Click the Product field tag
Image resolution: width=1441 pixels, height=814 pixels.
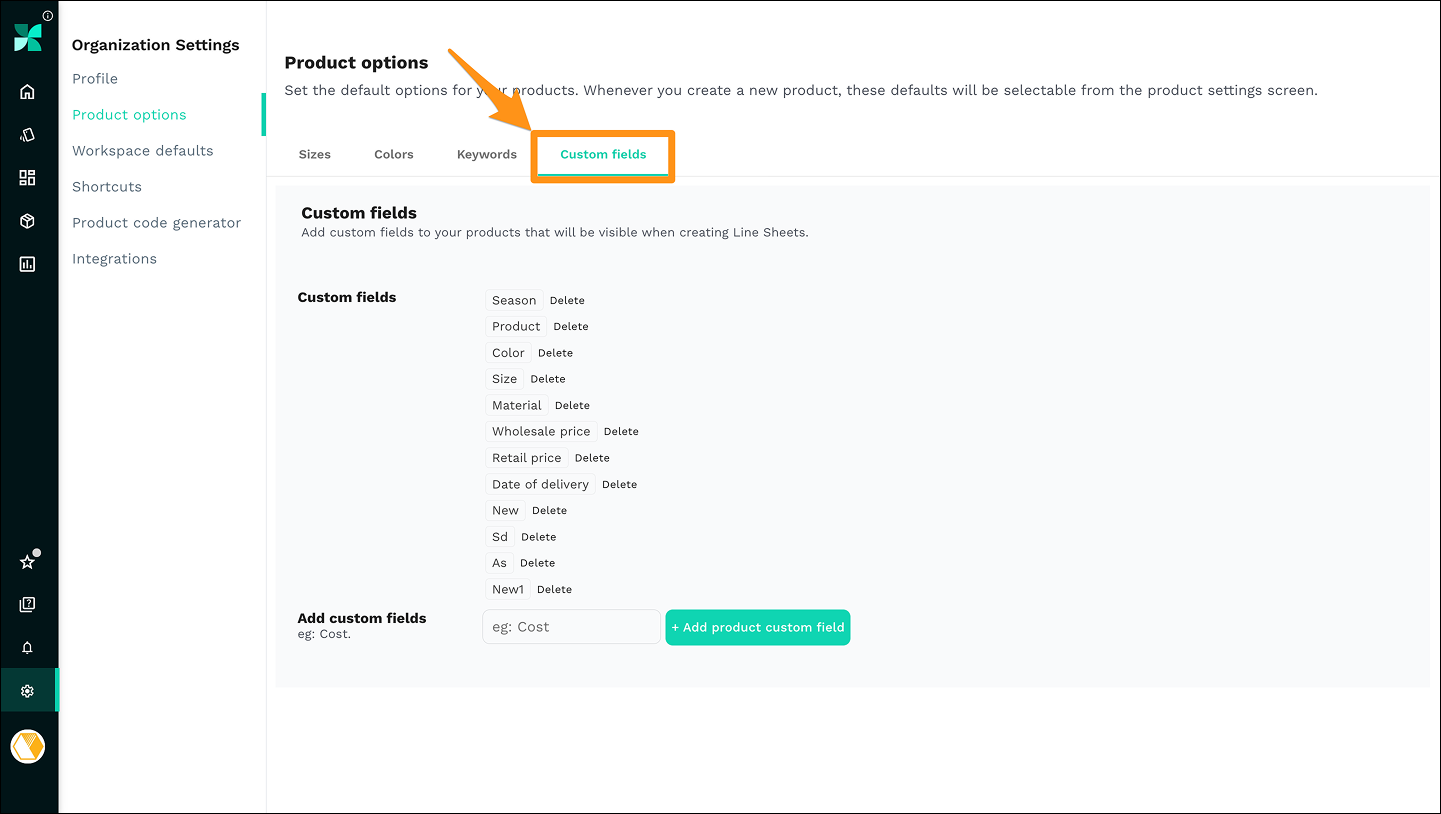point(516,326)
